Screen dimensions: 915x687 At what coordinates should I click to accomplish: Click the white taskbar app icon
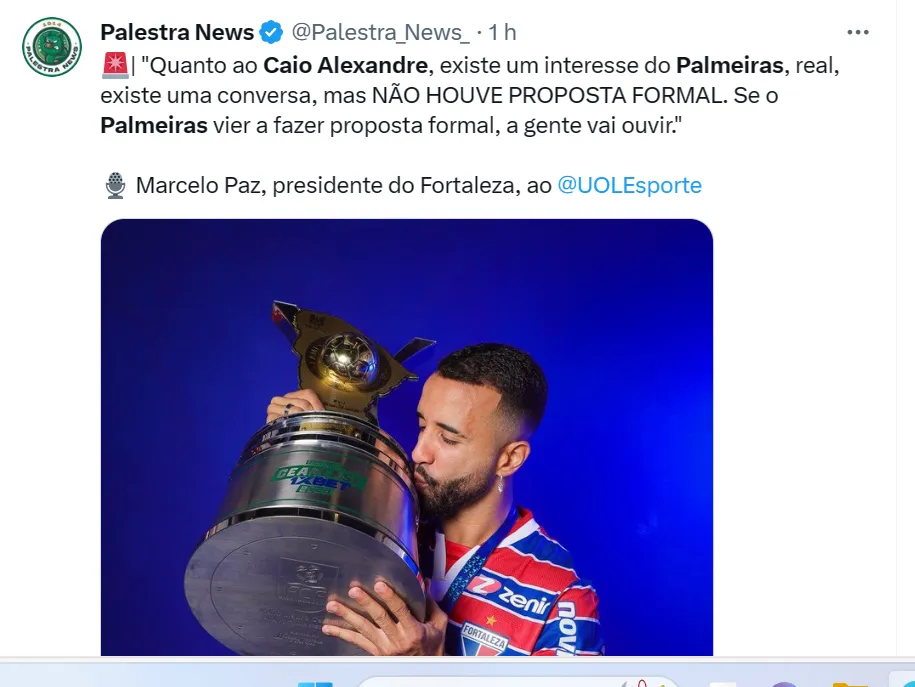coord(722,684)
